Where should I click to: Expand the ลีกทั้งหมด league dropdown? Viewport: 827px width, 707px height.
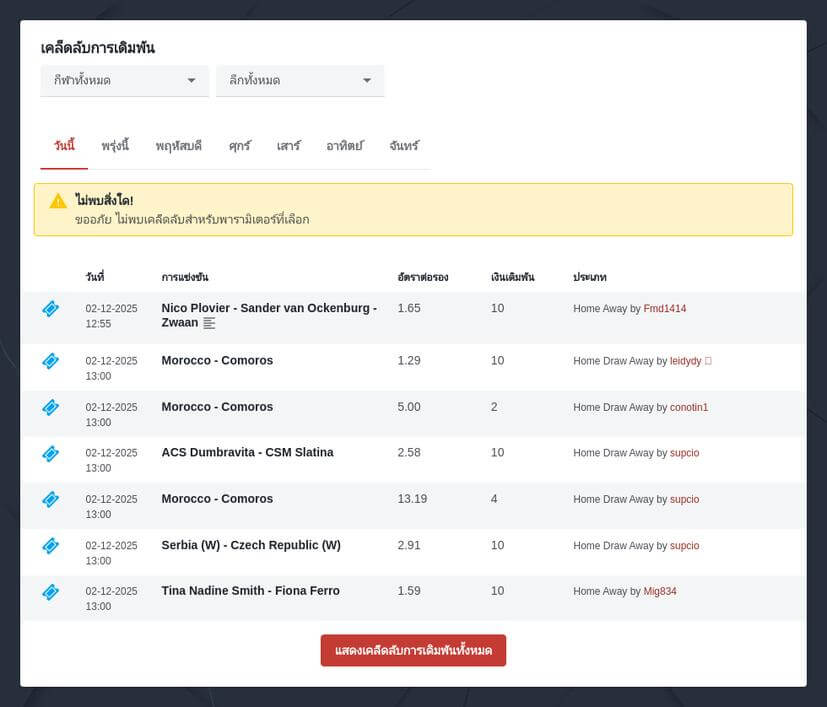point(300,81)
